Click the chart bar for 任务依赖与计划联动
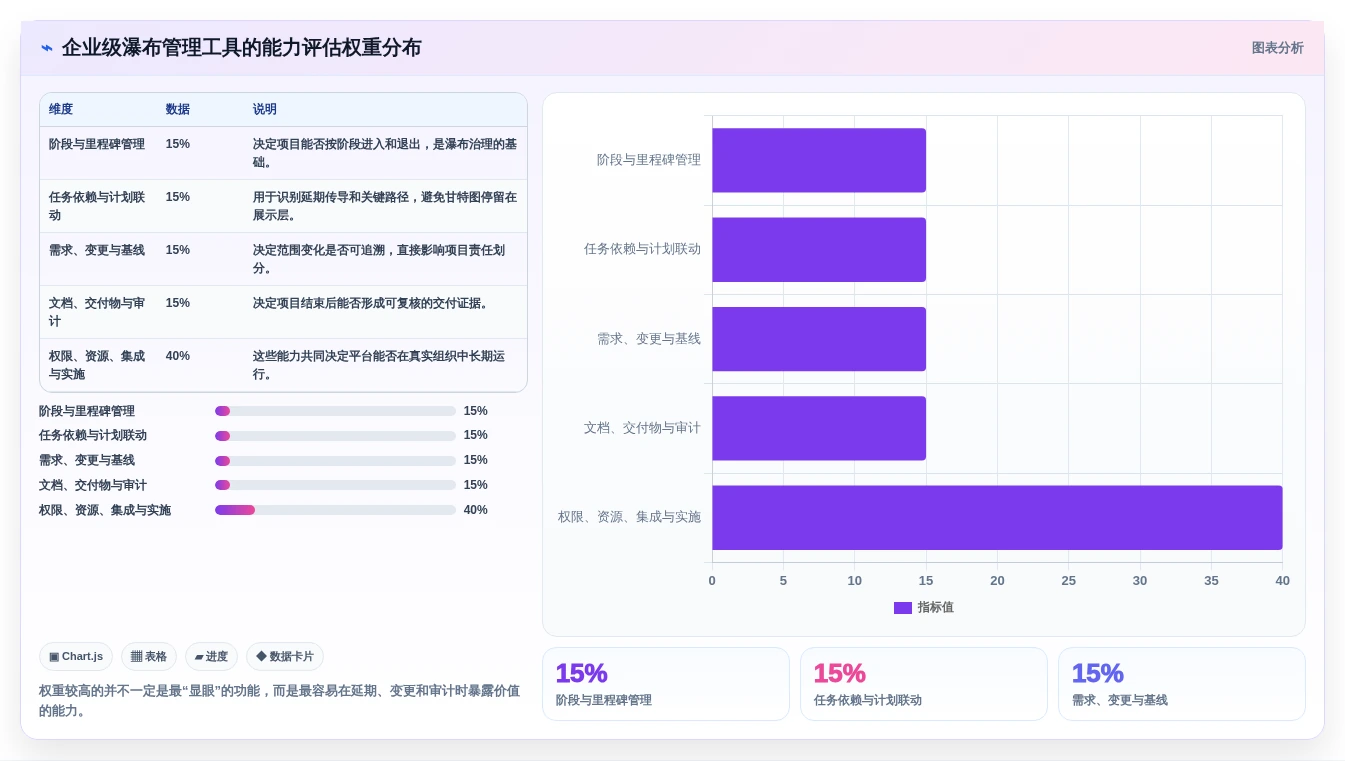 pyautogui.click(x=819, y=249)
